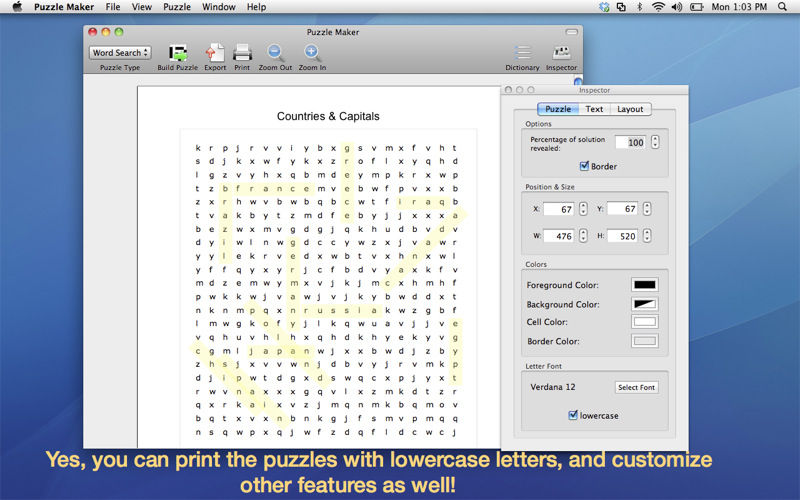Open the File menu
Screen dimensions: 800x500
[113, 7]
